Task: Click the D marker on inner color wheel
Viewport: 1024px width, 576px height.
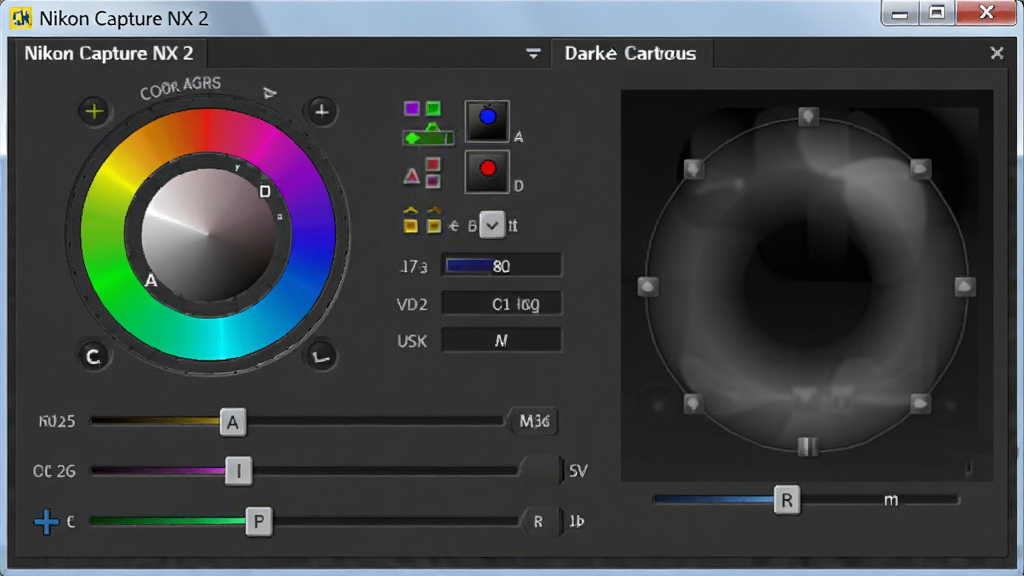Action: click(x=264, y=191)
